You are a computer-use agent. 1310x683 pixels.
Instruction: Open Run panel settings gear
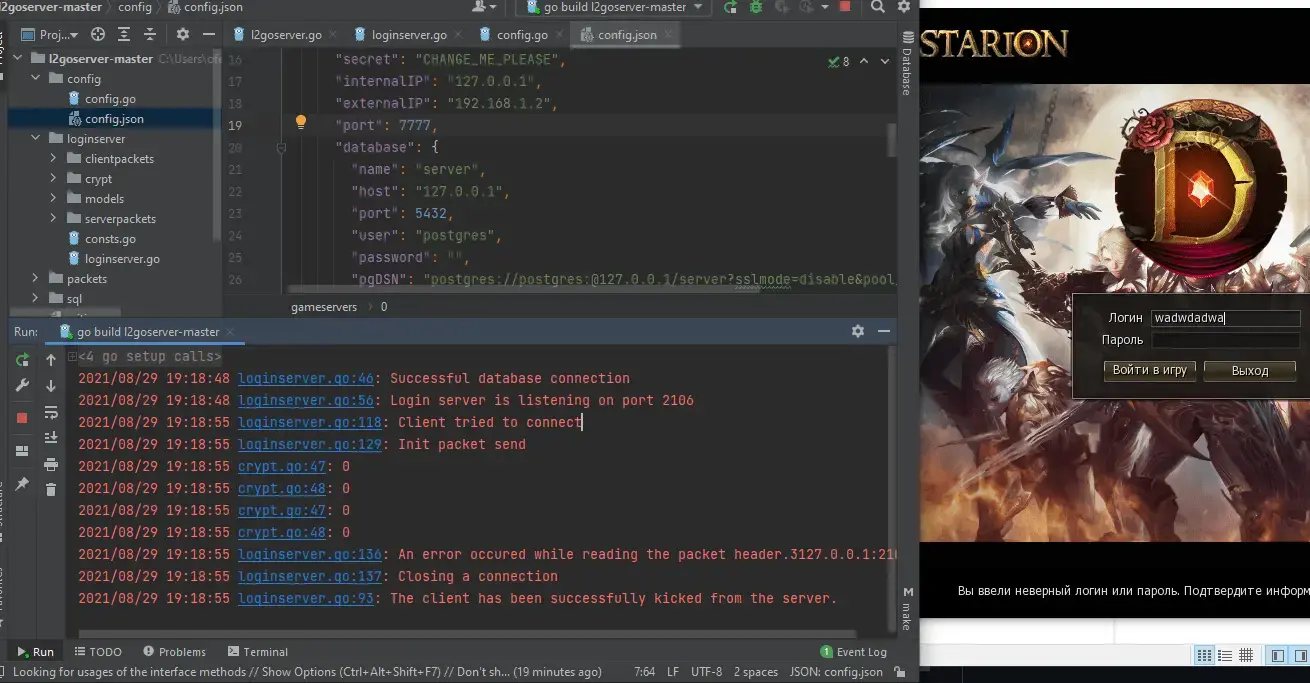click(x=857, y=331)
